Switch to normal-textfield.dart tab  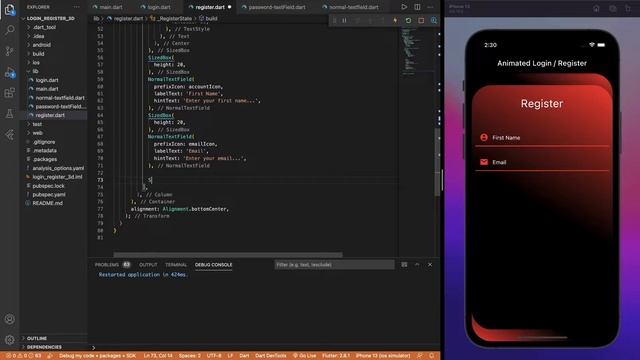(x=353, y=7)
